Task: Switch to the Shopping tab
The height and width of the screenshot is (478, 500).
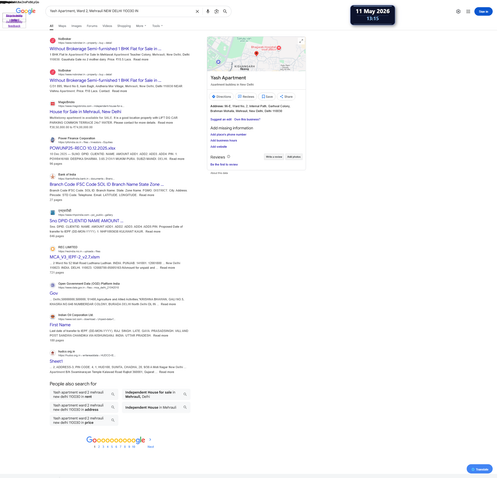Action: tap(125, 26)
